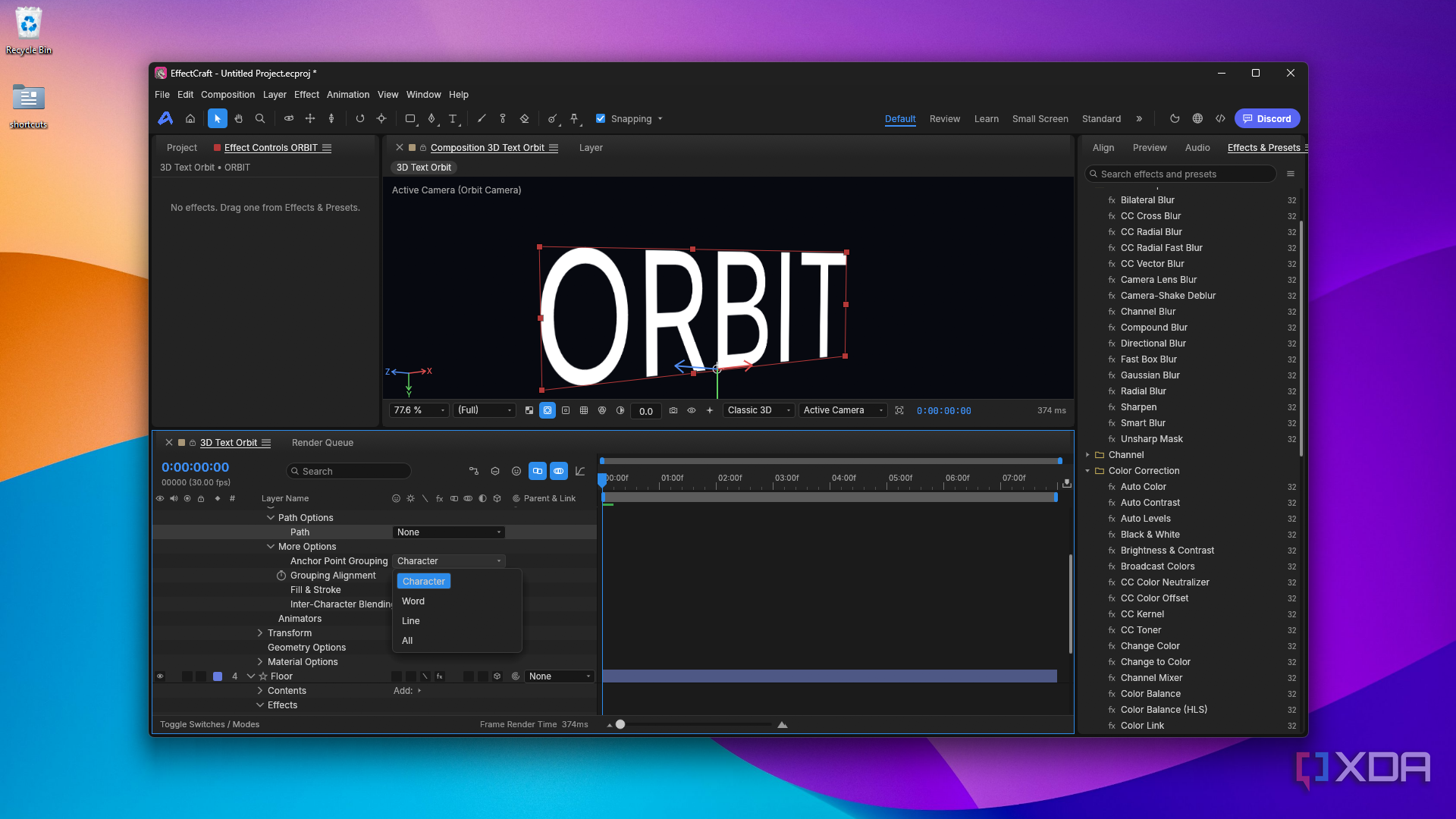Click the globe icon in top bar

(x=1197, y=118)
